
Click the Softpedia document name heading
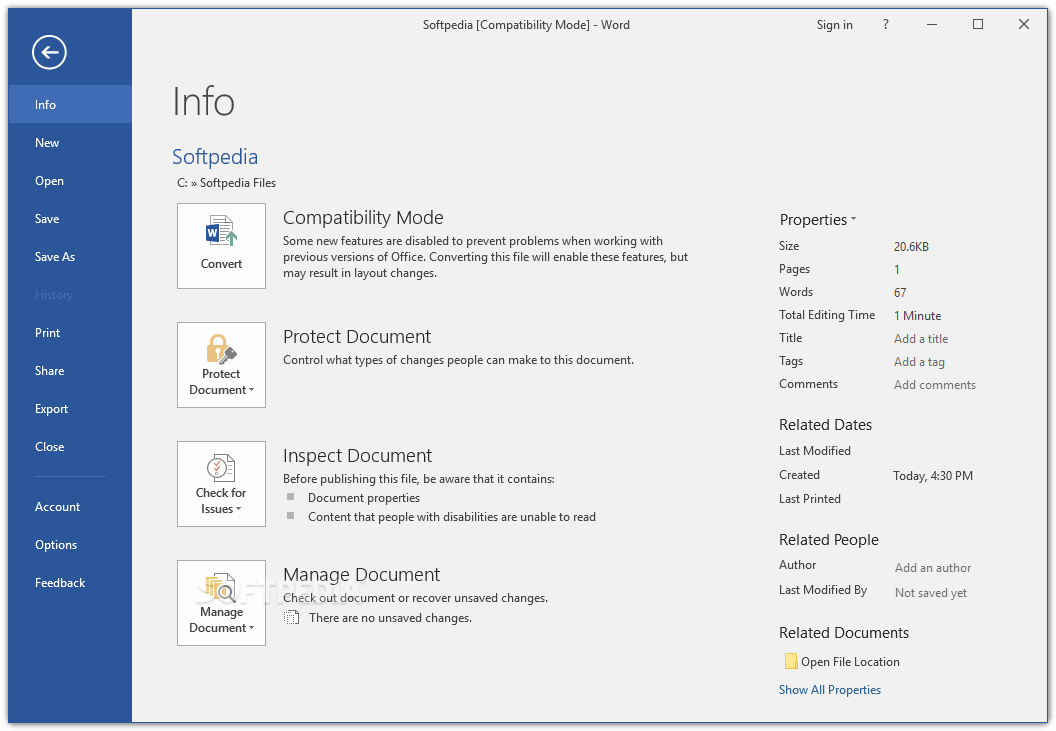coord(215,156)
